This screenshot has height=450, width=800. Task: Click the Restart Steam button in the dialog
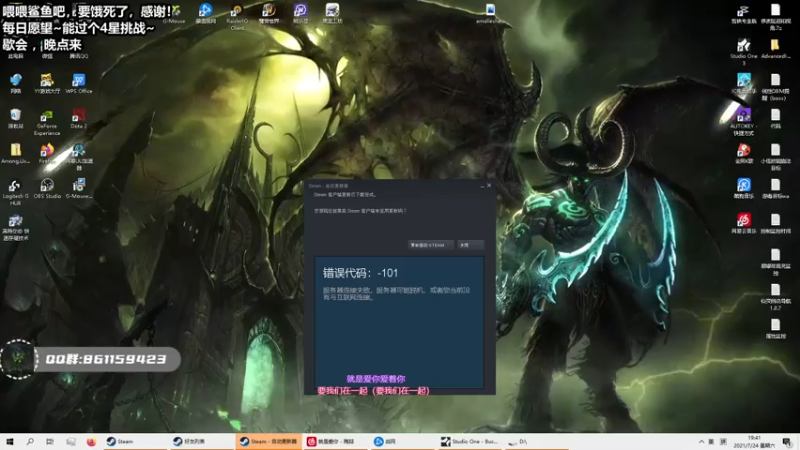[x=431, y=245]
